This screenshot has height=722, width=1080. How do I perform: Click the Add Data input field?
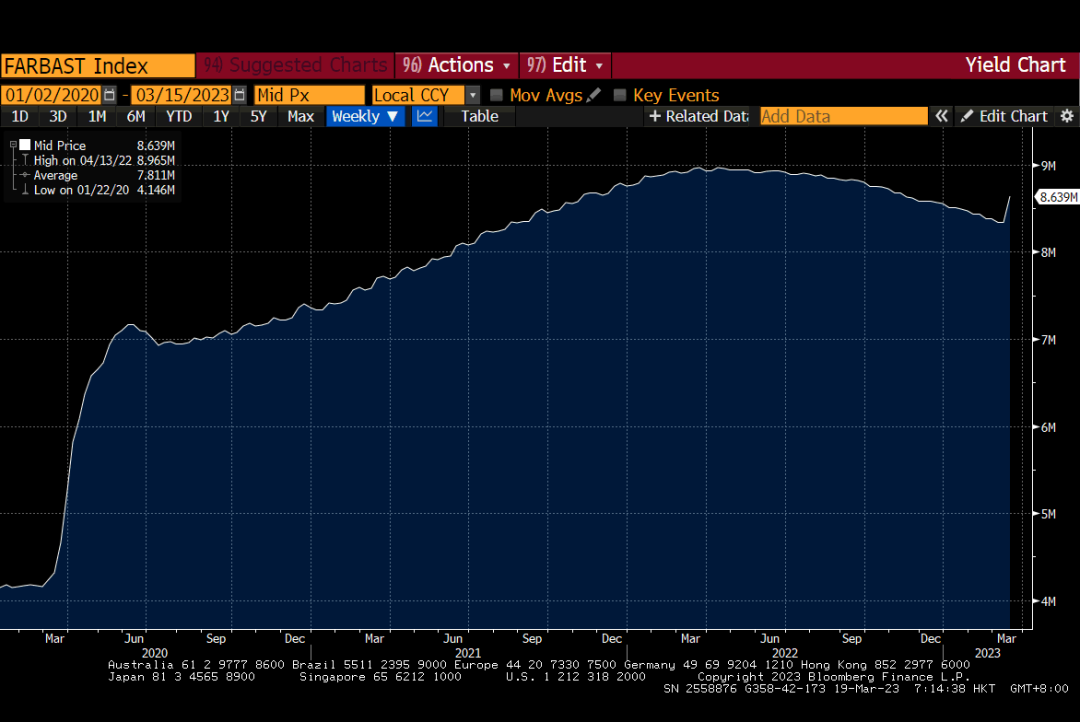pos(843,116)
